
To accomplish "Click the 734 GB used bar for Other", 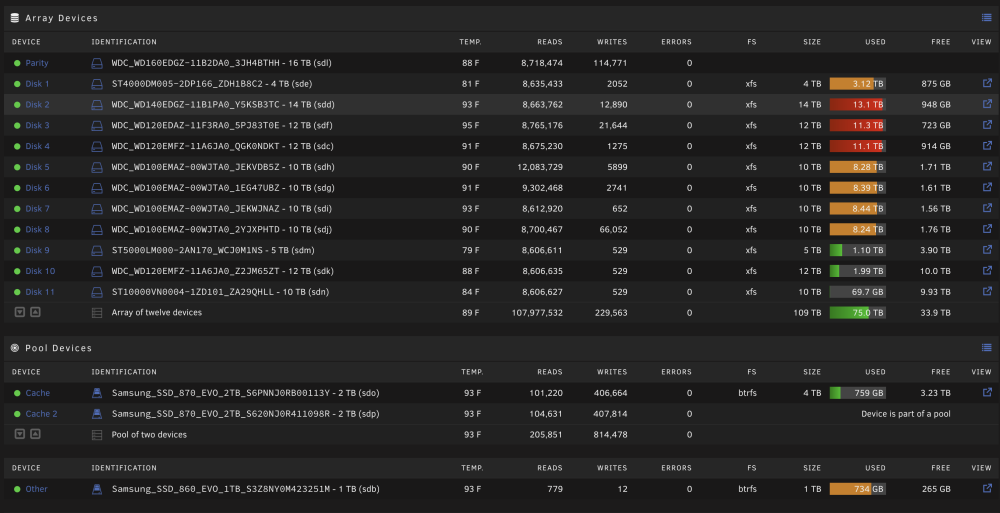I will tap(857, 489).
